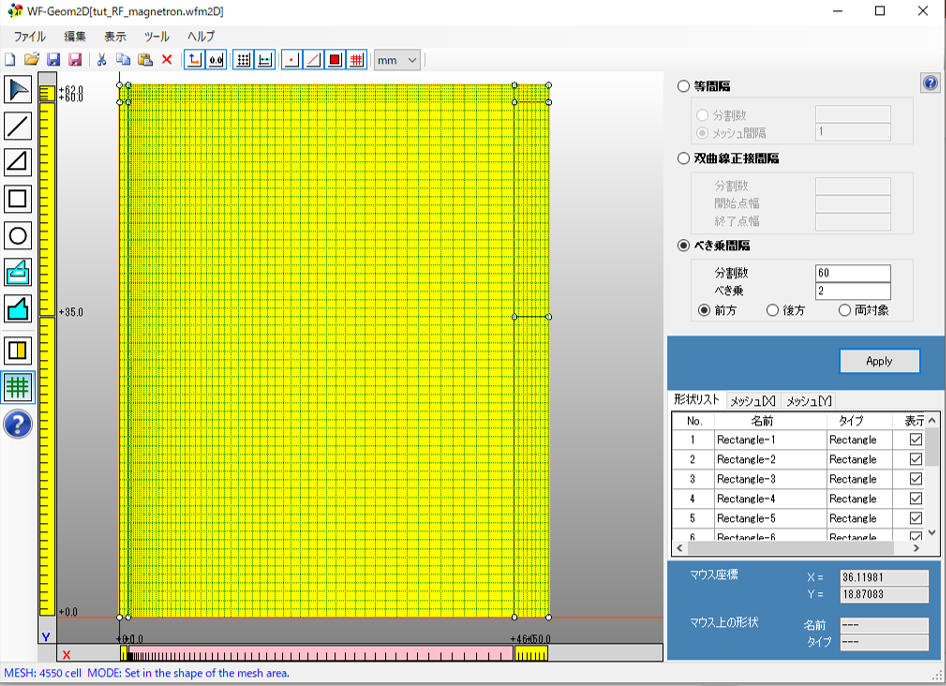Image resolution: width=946 pixels, height=686 pixels.
Task: Toggle the red filled square display icon
Action: [335, 60]
